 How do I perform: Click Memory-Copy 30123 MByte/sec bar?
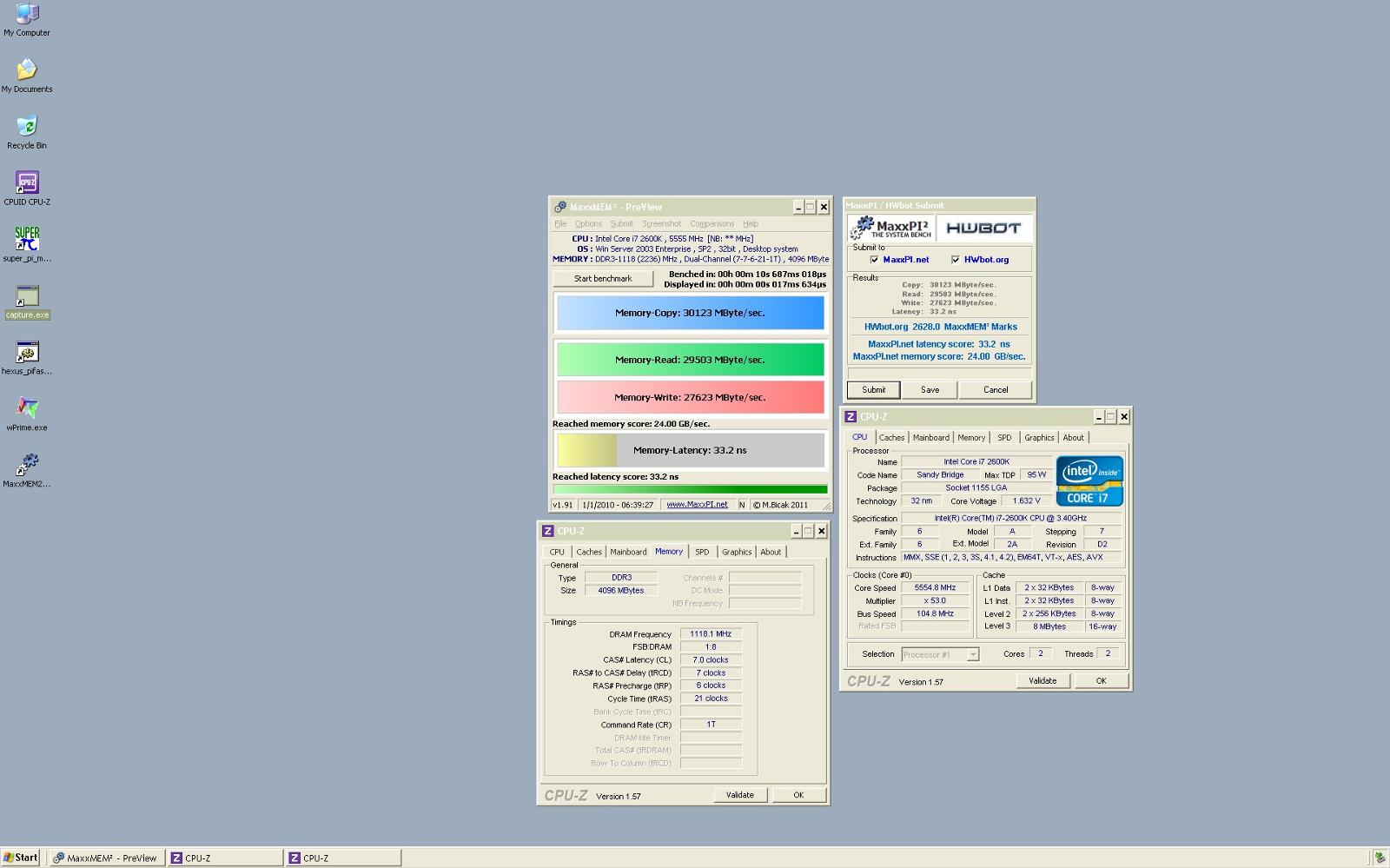pyautogui.click(x=691, y=313)
